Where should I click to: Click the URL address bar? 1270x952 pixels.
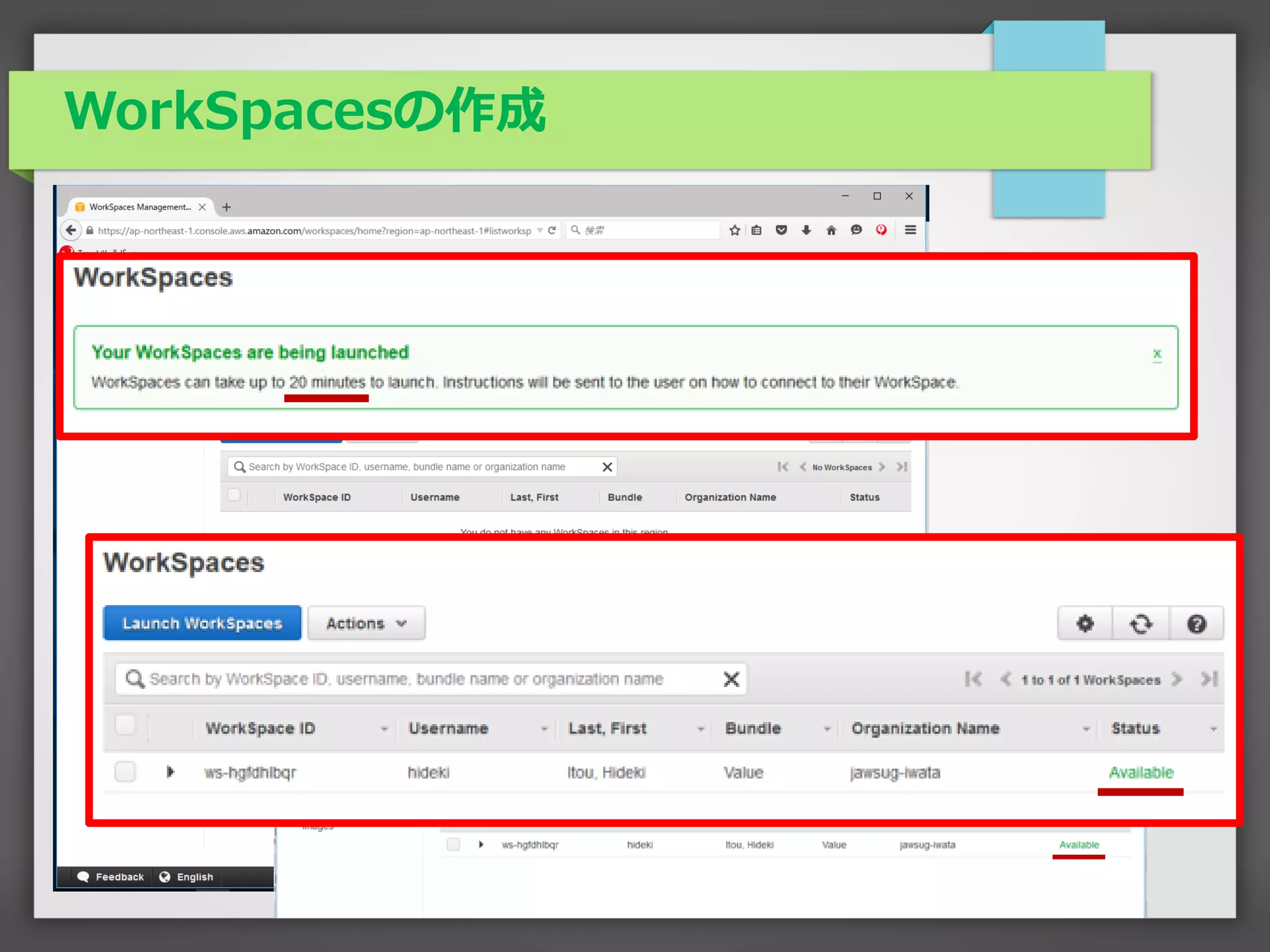[x=314, y=231]
